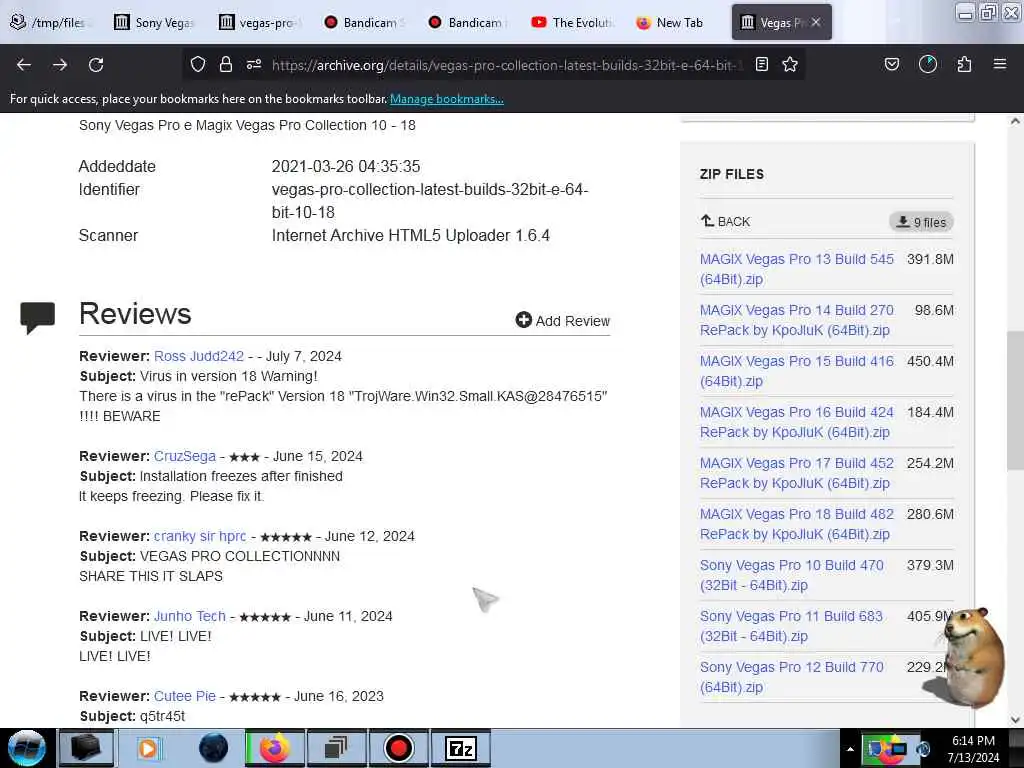Download Sony Vegas Pro 10 Build 470 zip
Screen dimensions: 1024x768
(x=792, y=575)
